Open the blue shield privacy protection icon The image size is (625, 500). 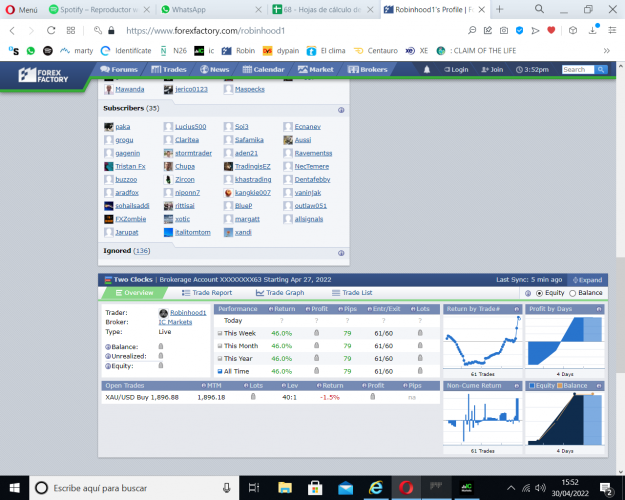(x=519, y=31)
